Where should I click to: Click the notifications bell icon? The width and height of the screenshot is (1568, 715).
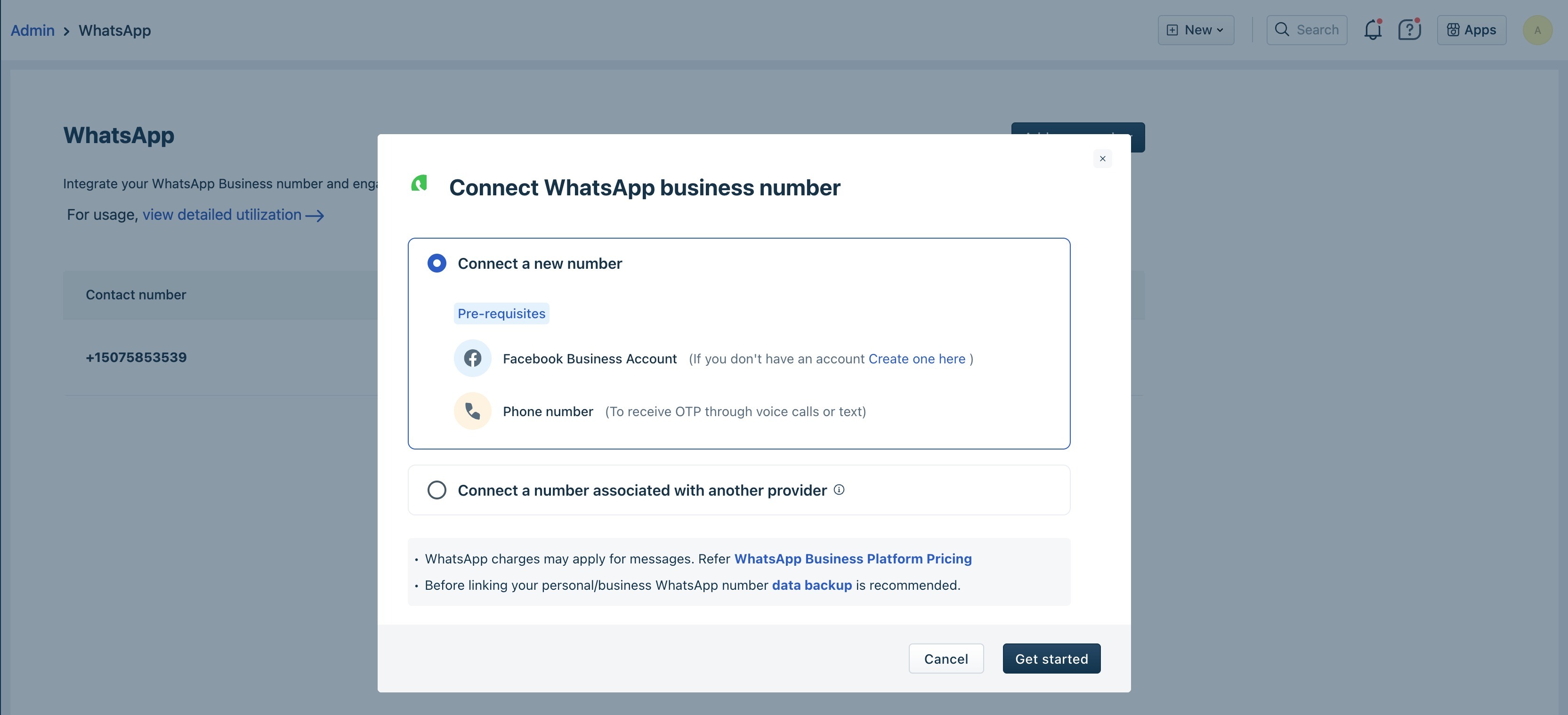[1373, 30]
